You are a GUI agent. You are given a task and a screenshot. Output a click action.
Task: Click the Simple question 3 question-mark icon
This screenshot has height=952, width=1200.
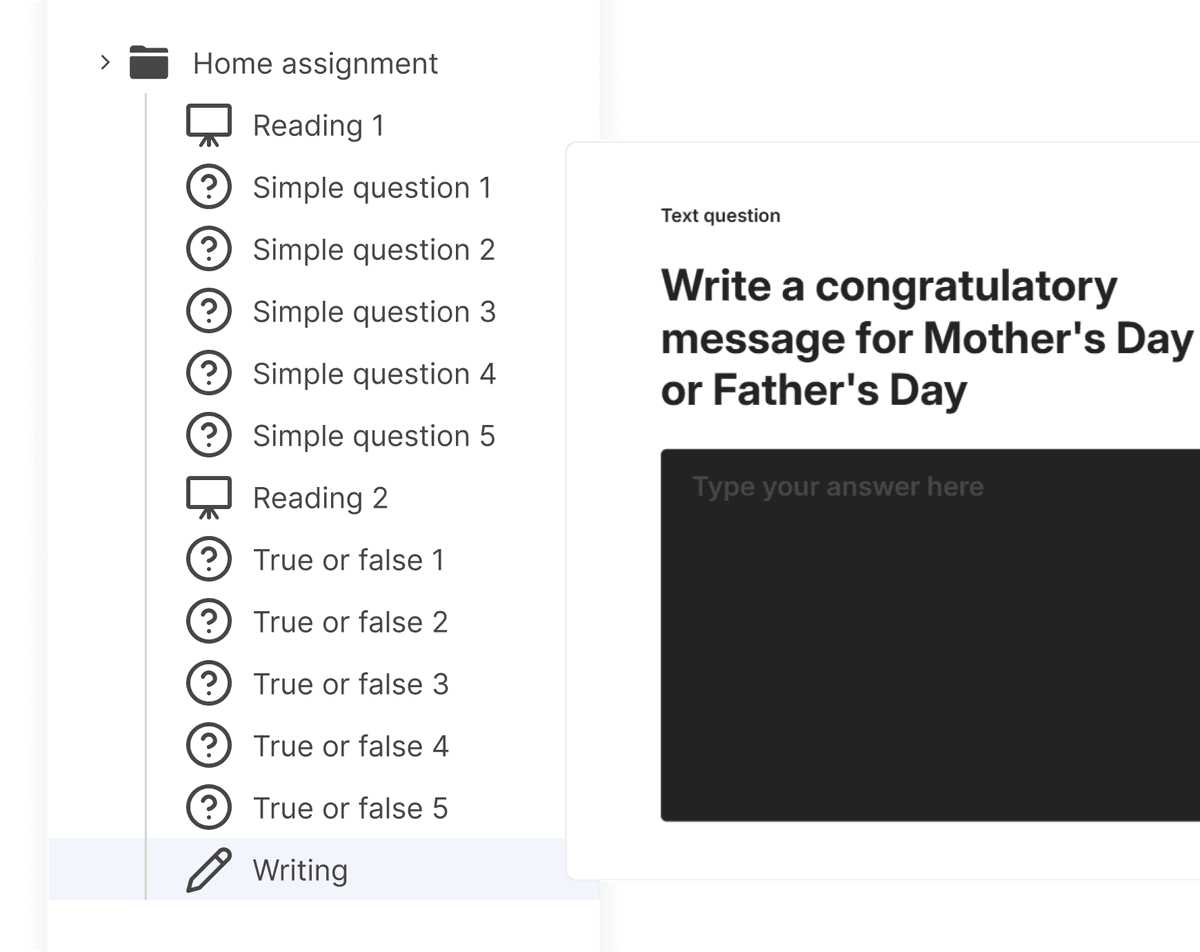coord(209,312)
